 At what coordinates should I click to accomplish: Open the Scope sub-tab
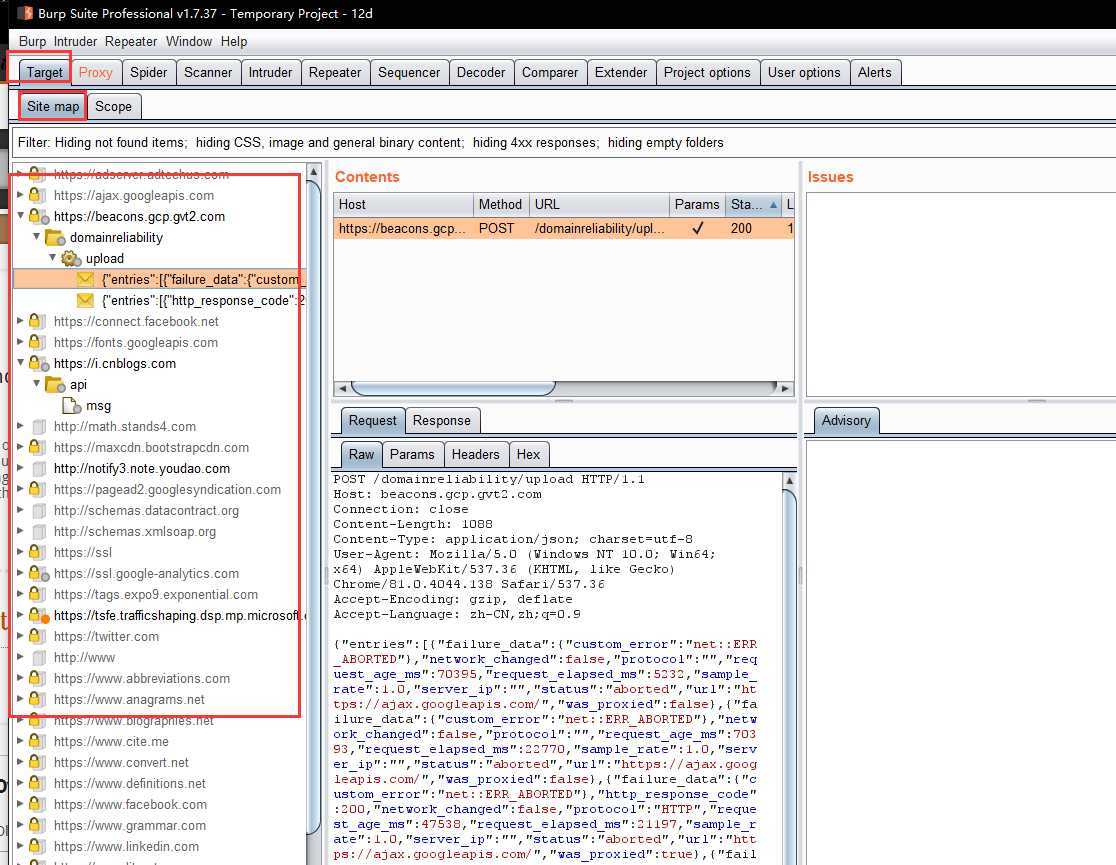[x=113, y=107]
